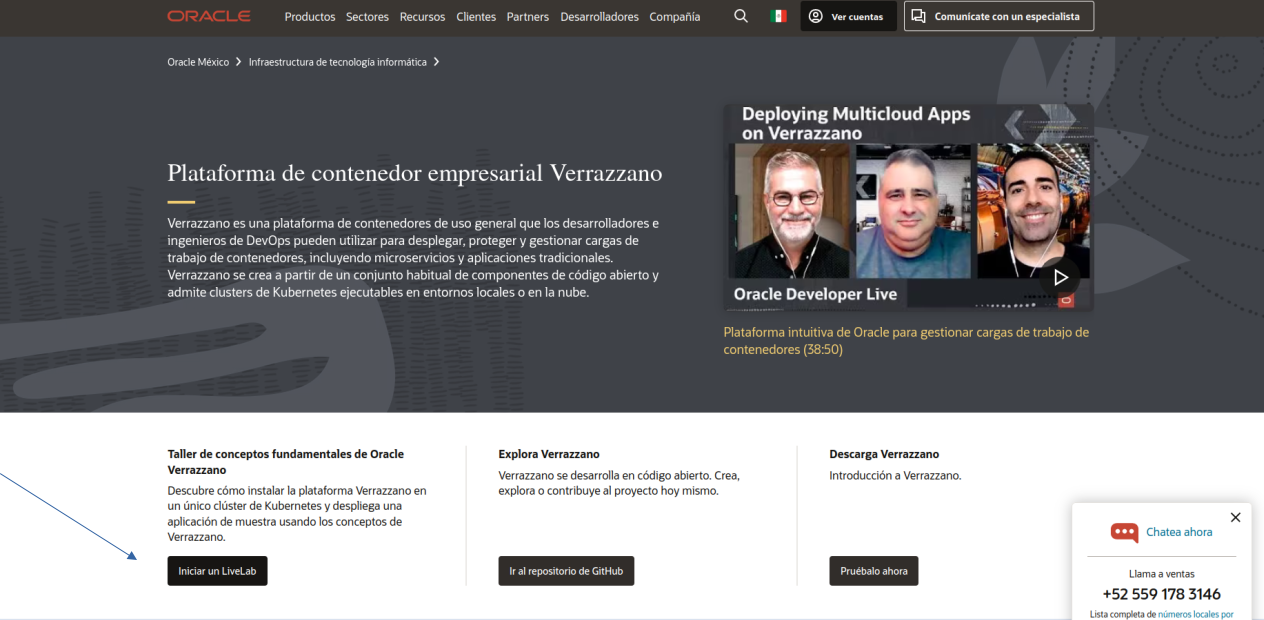Open the search magnifier icon
1264x620 pixels.
tap(741, 16)
